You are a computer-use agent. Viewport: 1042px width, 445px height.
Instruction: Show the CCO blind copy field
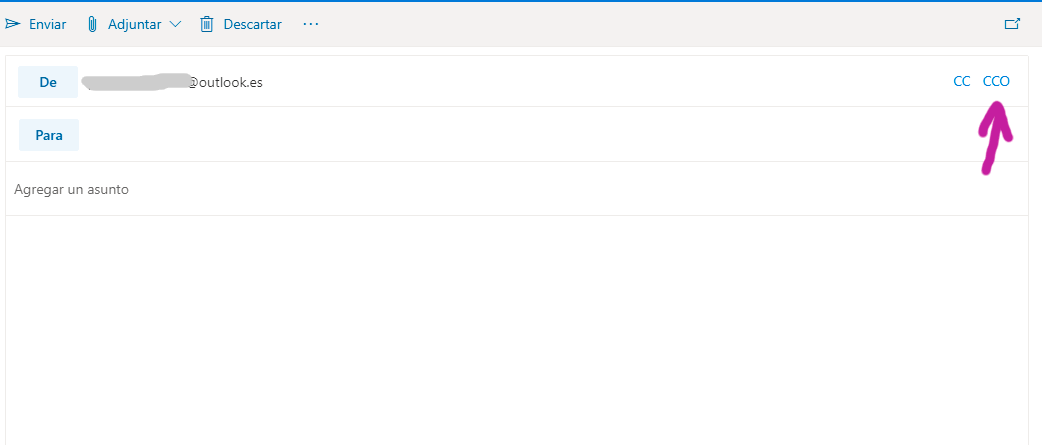tap(996, 82)
